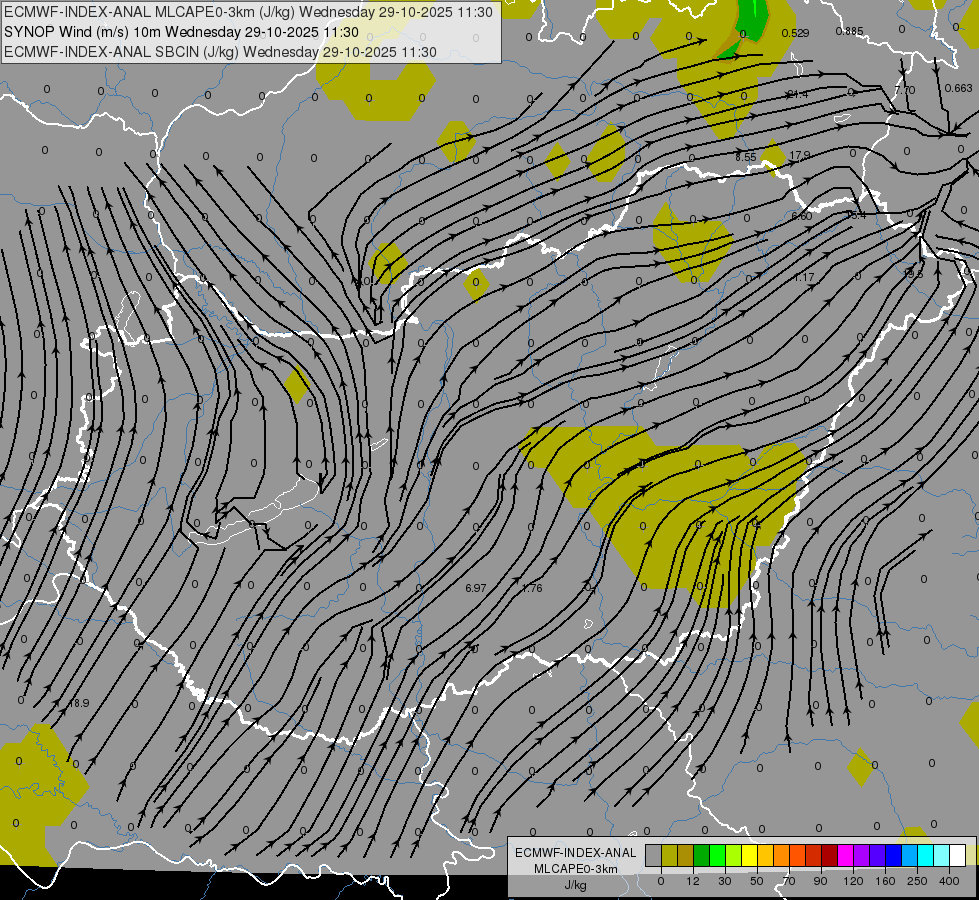Click the 7.70 value on the map
Viewport: 979px width, 900px height.
point(905,90)
